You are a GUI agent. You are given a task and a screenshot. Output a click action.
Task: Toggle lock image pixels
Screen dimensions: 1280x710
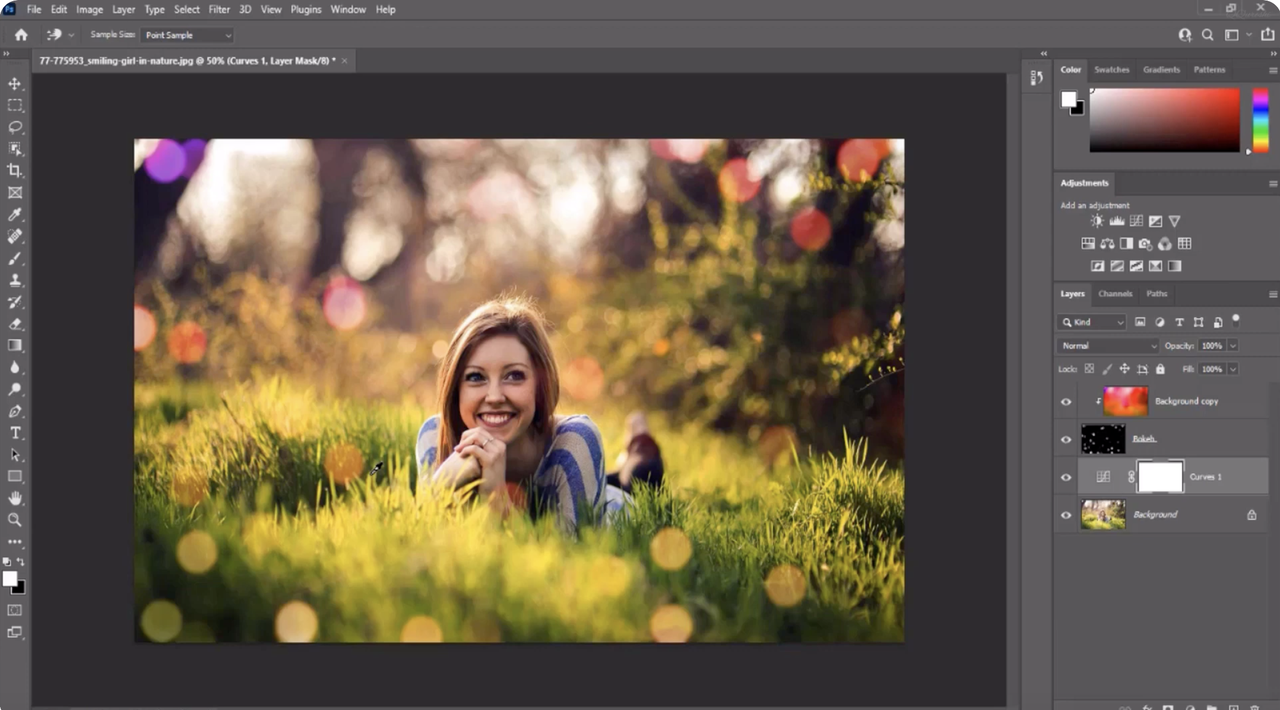point(1108,369)
